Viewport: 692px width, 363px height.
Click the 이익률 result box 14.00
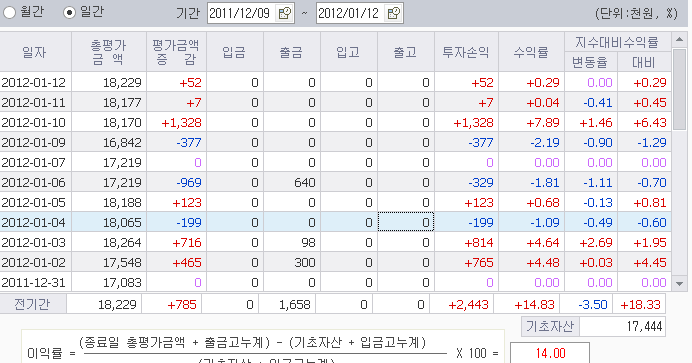point(550,353)
